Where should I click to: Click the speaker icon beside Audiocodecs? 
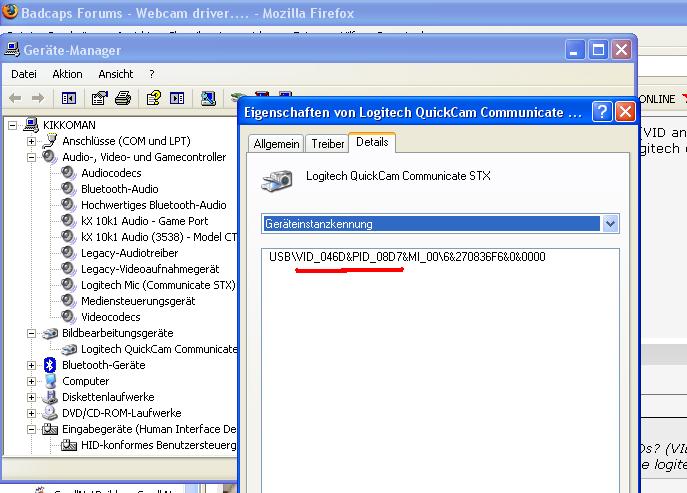click(68, 173)
